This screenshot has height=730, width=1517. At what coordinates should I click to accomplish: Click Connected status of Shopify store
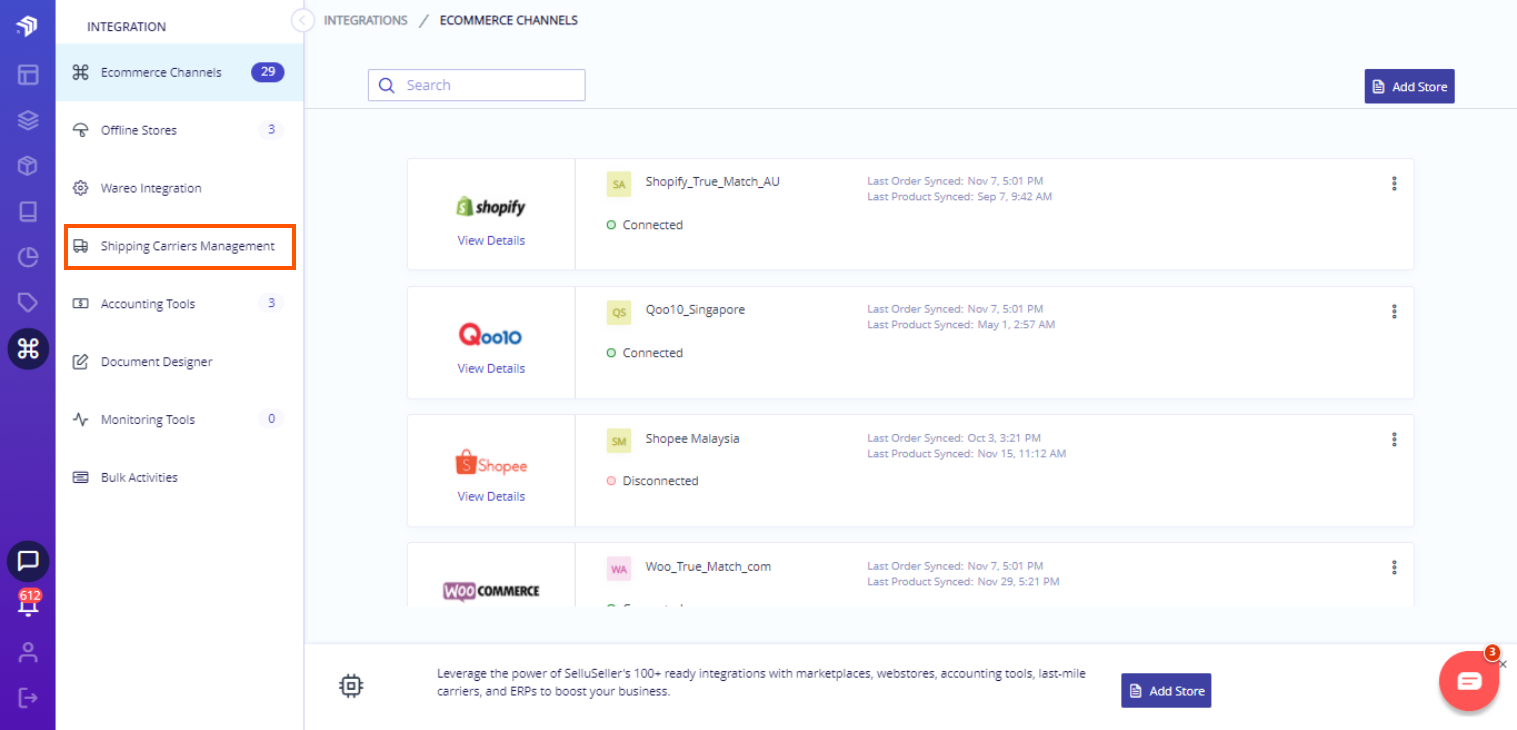tap(644, 225)
